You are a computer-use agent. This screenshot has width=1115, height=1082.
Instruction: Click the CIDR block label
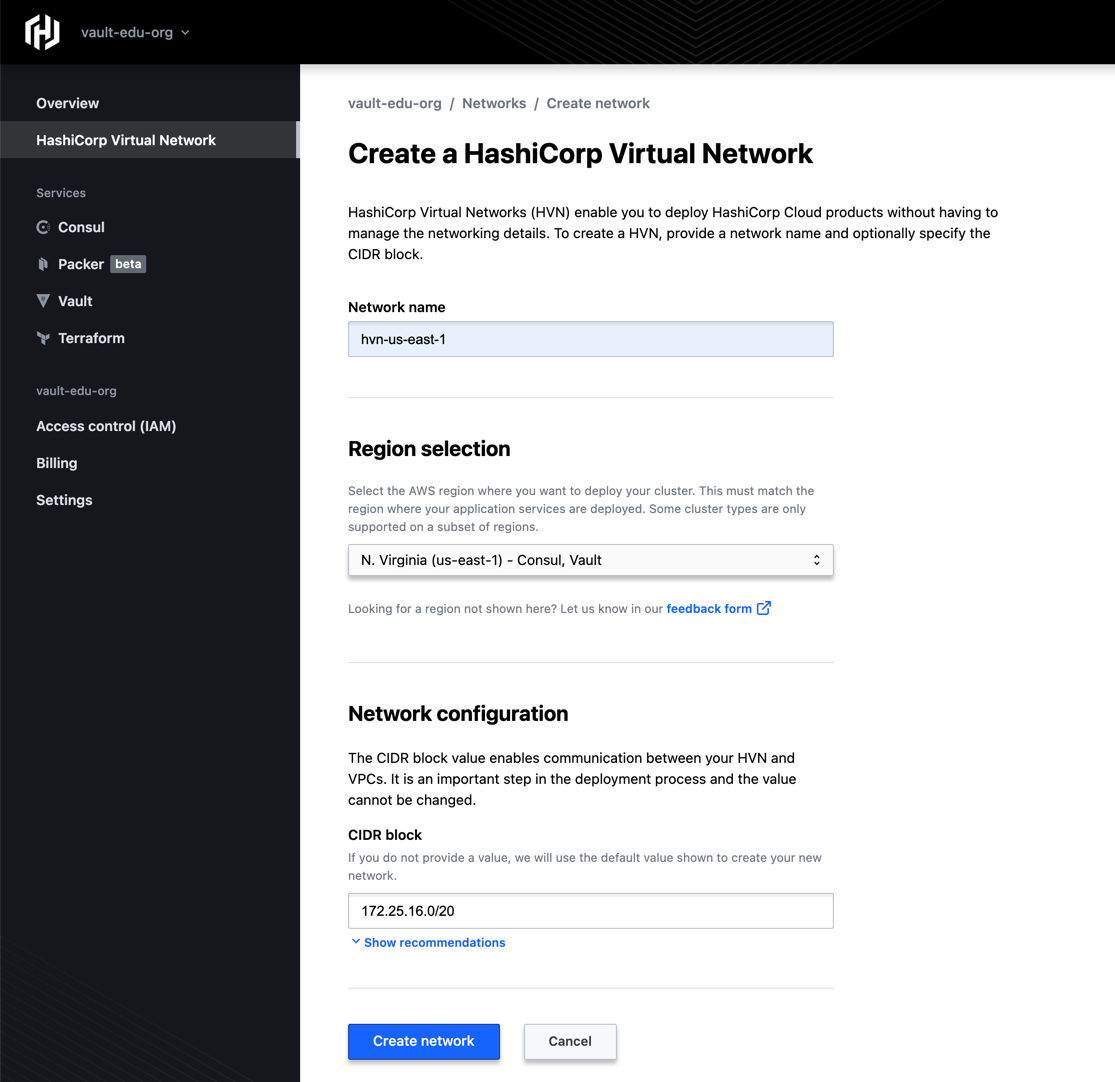tap(385, 835)
